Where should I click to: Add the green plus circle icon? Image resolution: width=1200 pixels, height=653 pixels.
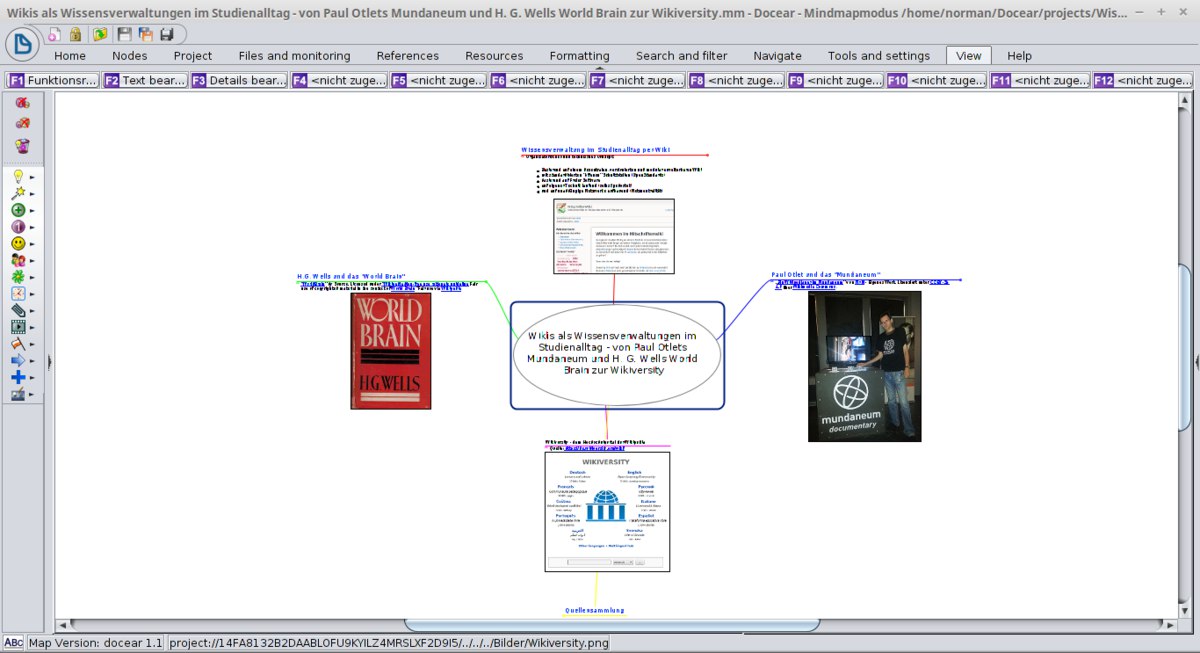[18, 210]
